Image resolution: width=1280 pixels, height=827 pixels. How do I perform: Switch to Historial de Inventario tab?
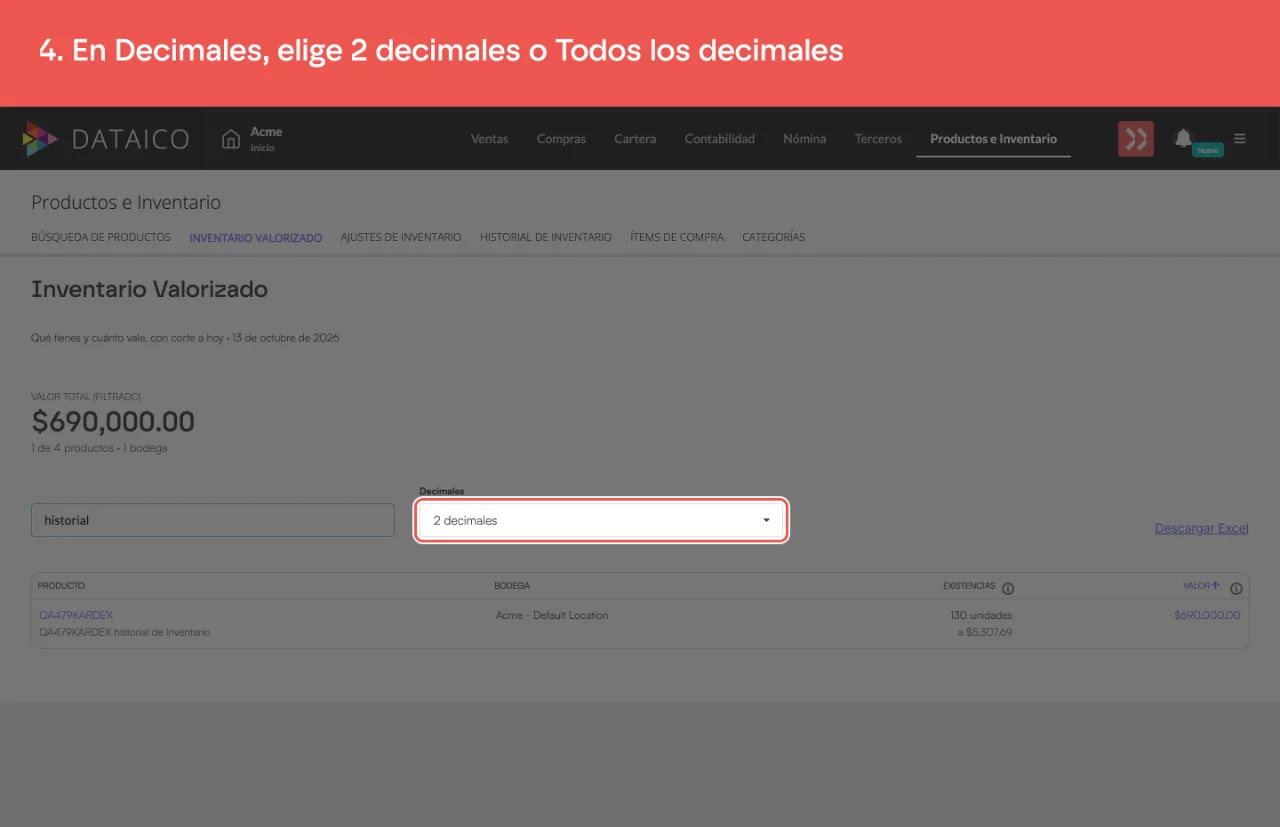(x=546, y=237)
